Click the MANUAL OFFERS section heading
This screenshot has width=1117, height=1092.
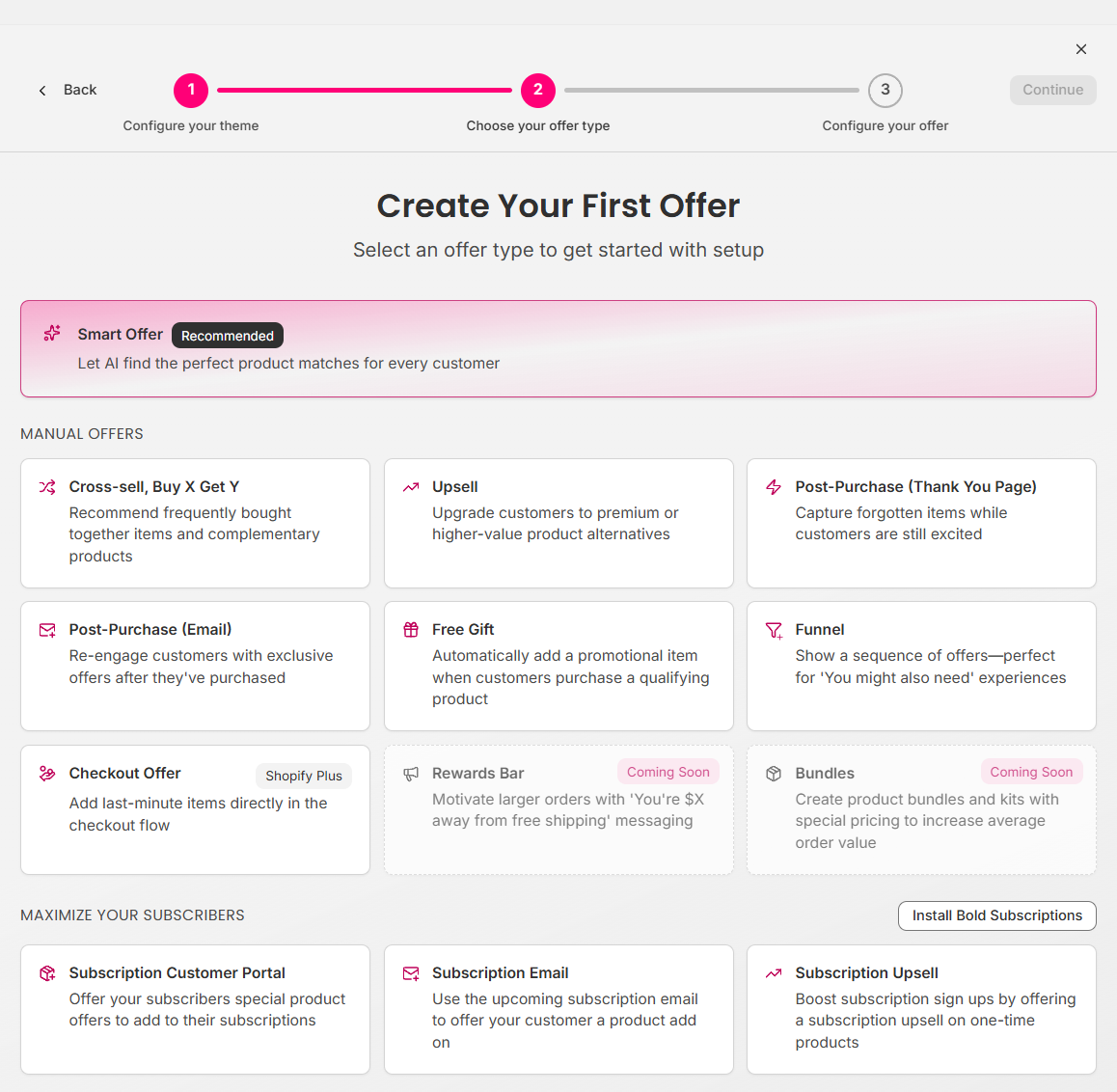coord(82,434)
